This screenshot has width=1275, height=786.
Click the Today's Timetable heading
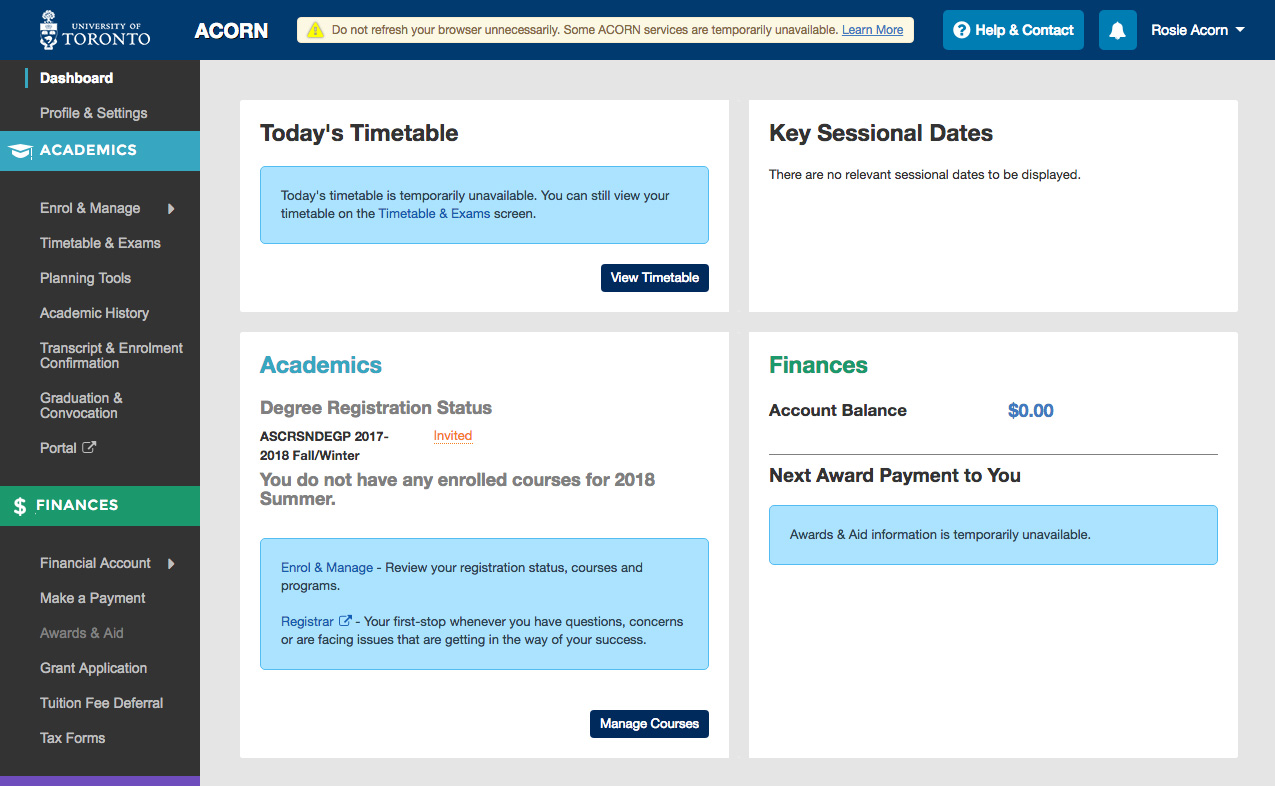tap(359, 134)
